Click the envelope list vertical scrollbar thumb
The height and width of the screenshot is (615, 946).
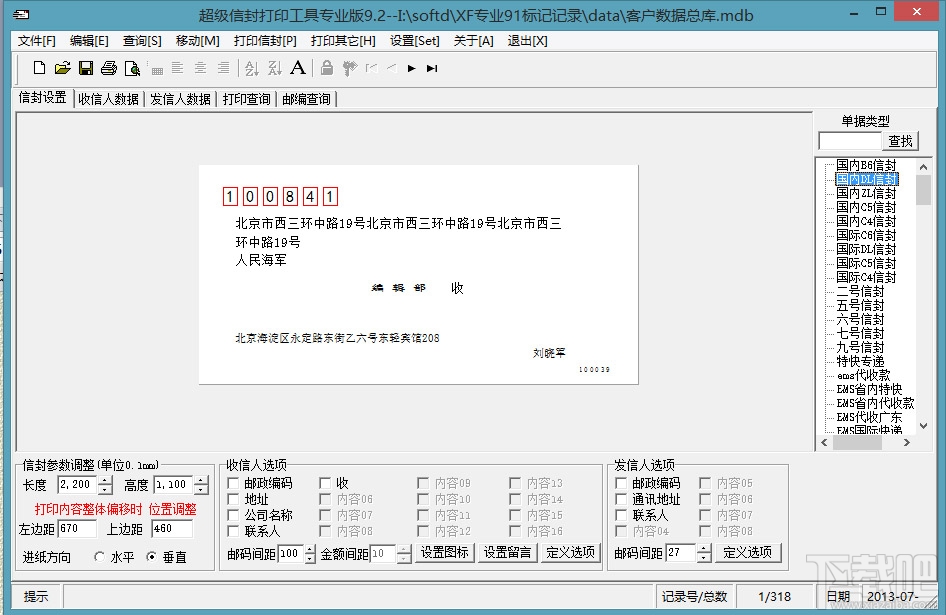pos(923,190)
